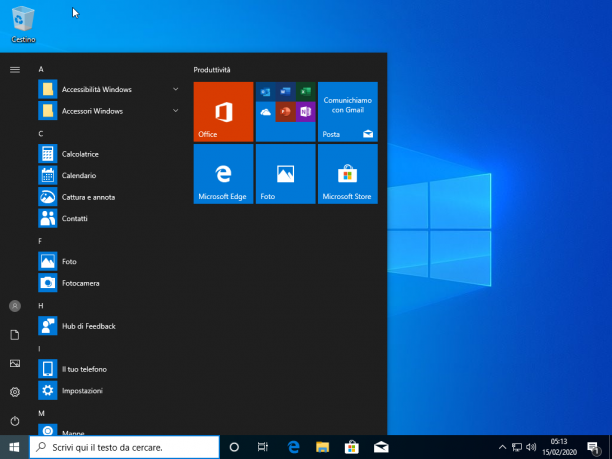Show hidden system tray icons
612x459 pixels.
coord(502,447)
